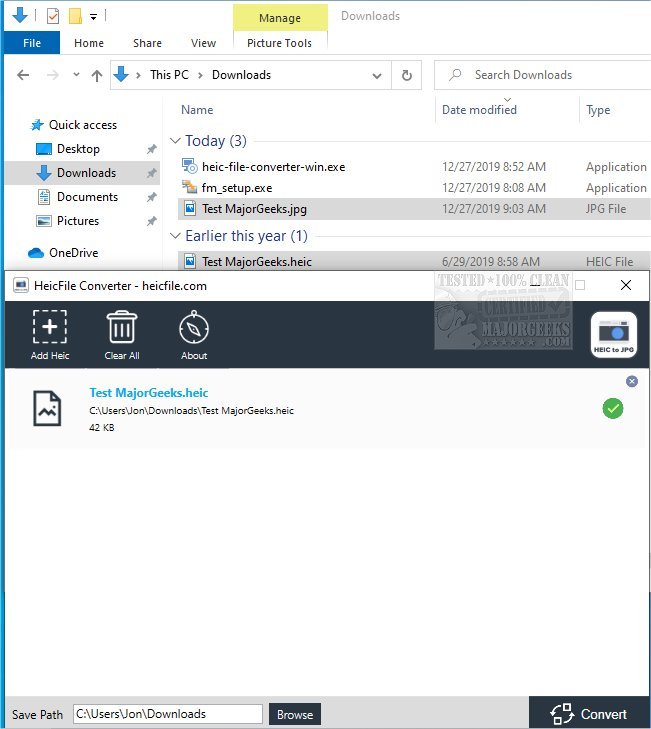Unpin Desktop using its pin icon

[152, 149]
